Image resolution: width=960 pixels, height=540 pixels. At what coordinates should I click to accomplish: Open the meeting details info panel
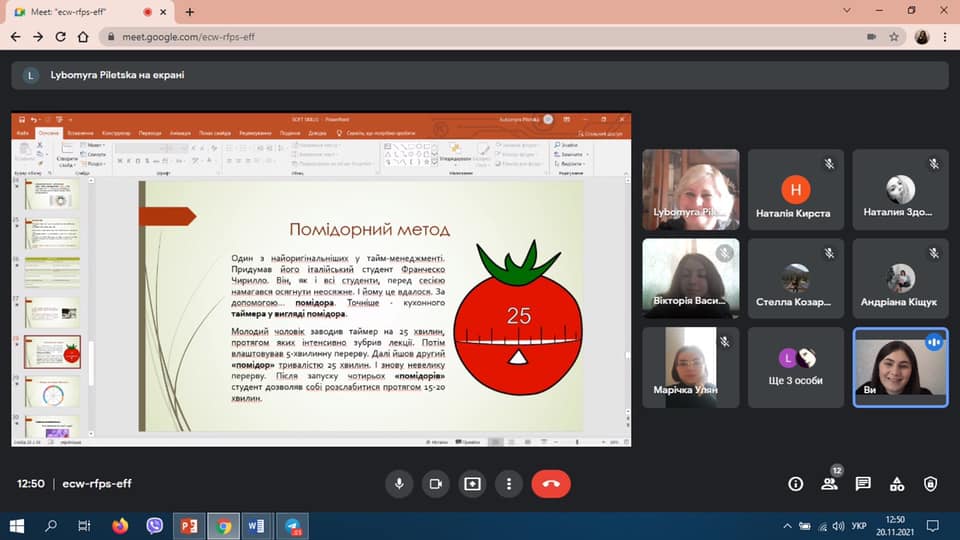pos(796,484)
